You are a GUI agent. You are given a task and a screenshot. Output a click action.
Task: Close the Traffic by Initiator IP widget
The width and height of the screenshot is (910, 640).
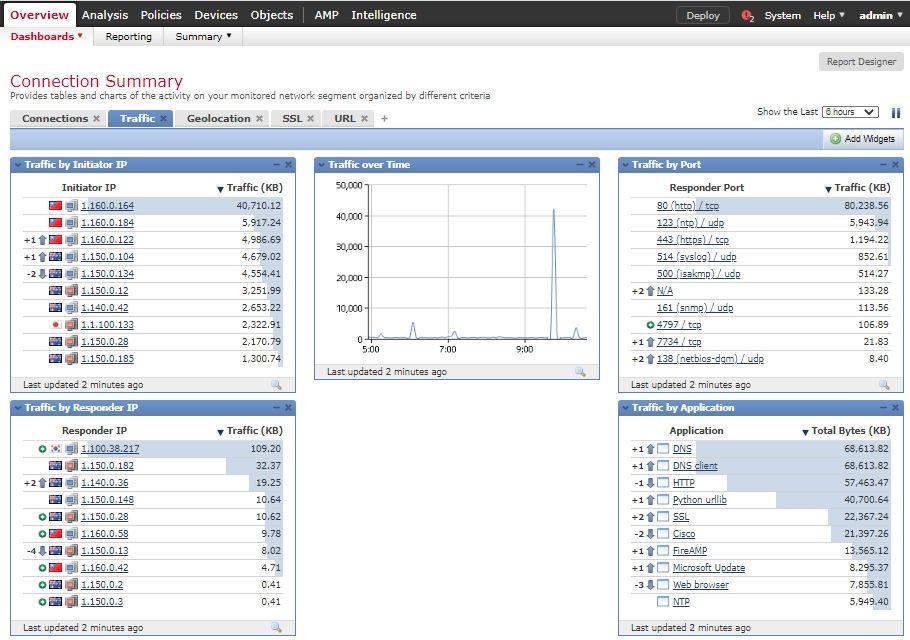pyautogui.click(x=288, y=165)
